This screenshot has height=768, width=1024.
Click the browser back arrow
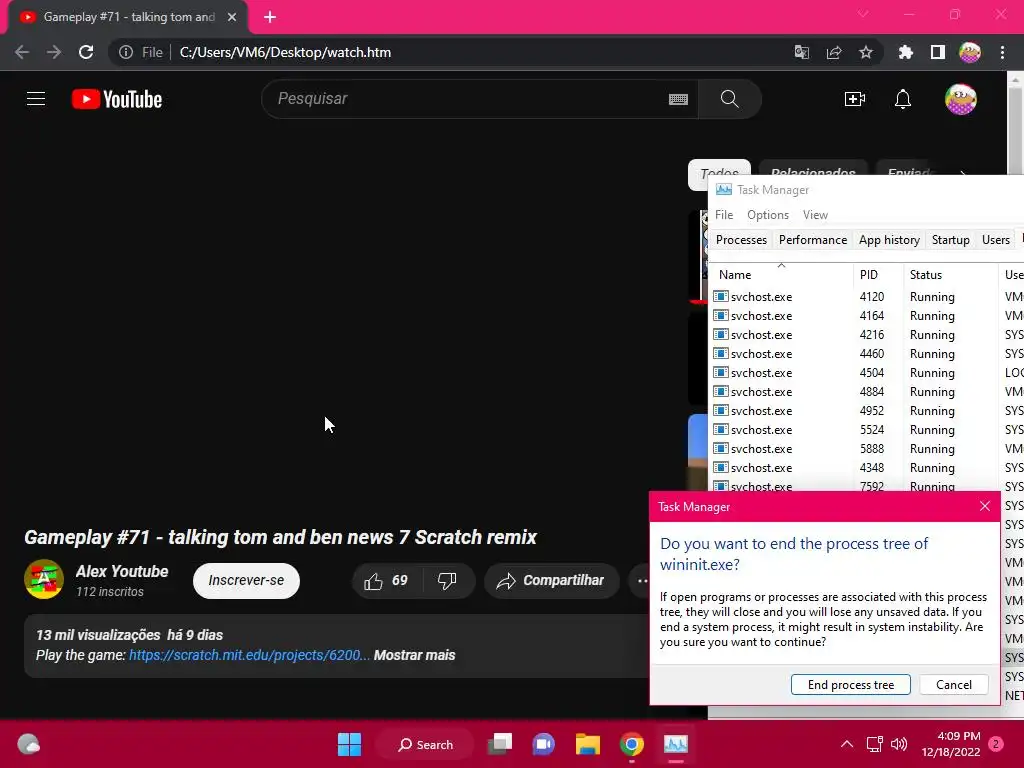click(x=22, y=52)
